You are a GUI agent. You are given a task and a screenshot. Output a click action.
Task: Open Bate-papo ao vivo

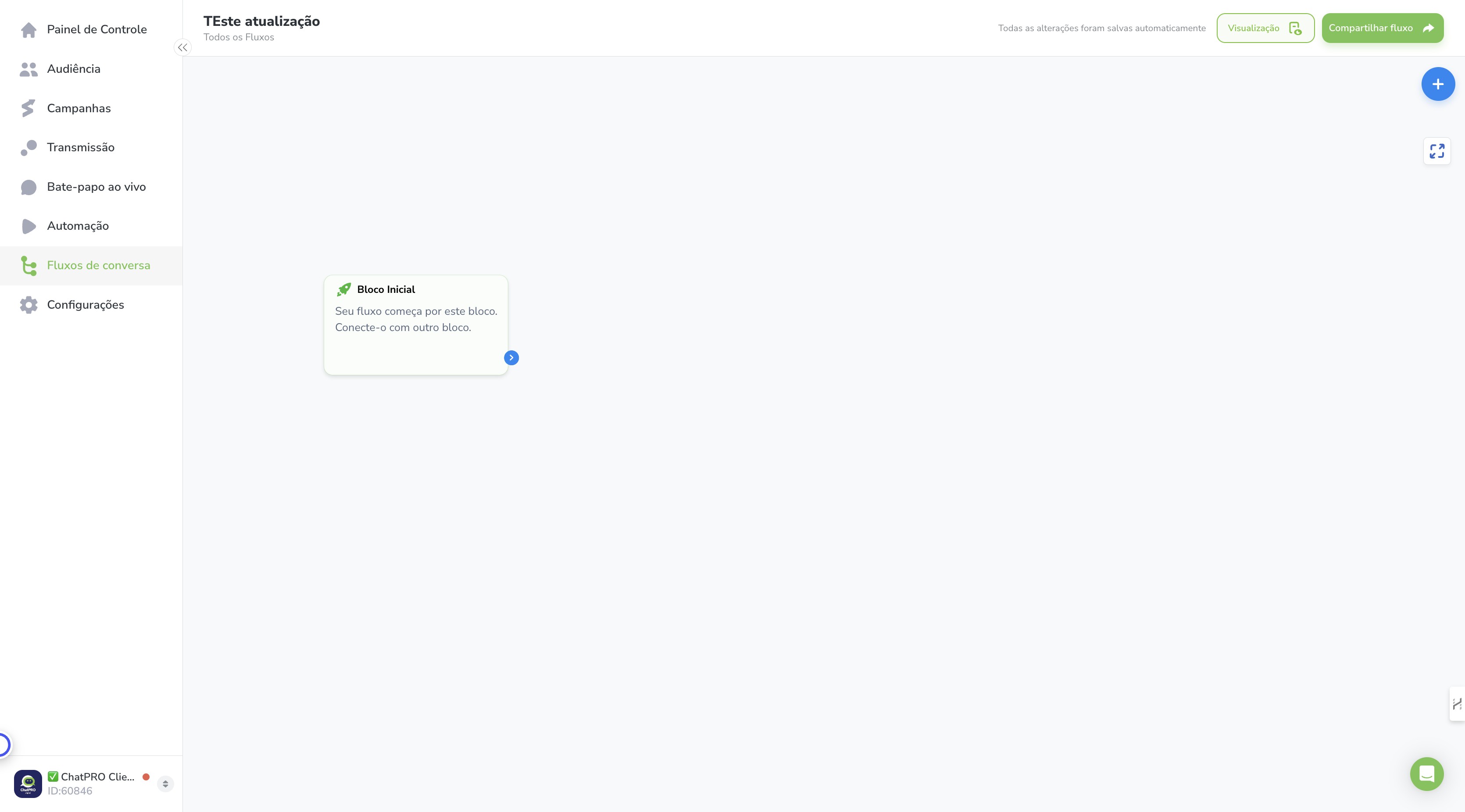[91, 186]
